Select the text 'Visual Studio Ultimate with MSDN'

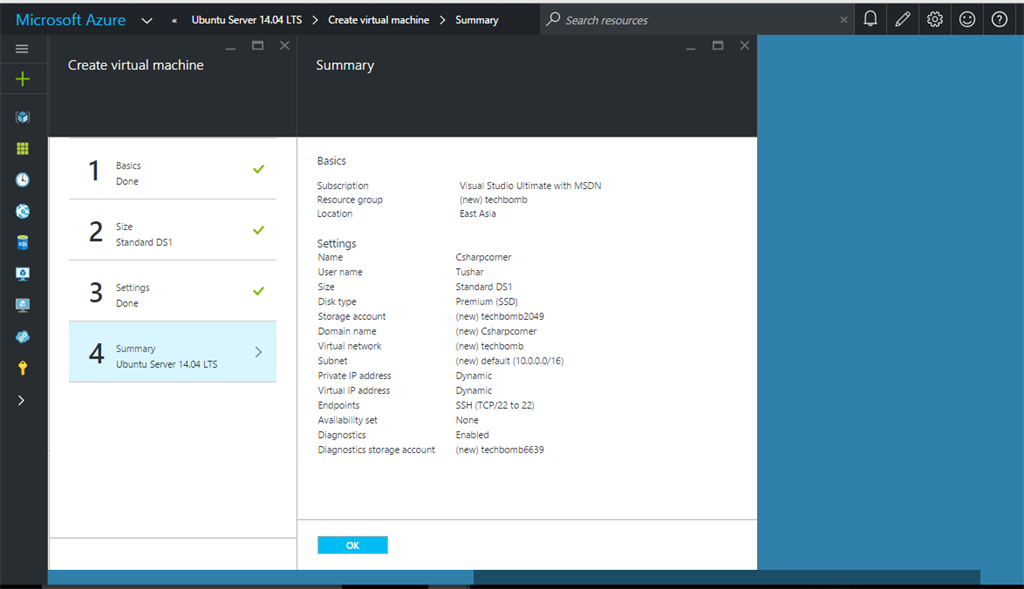click(530, 186)
